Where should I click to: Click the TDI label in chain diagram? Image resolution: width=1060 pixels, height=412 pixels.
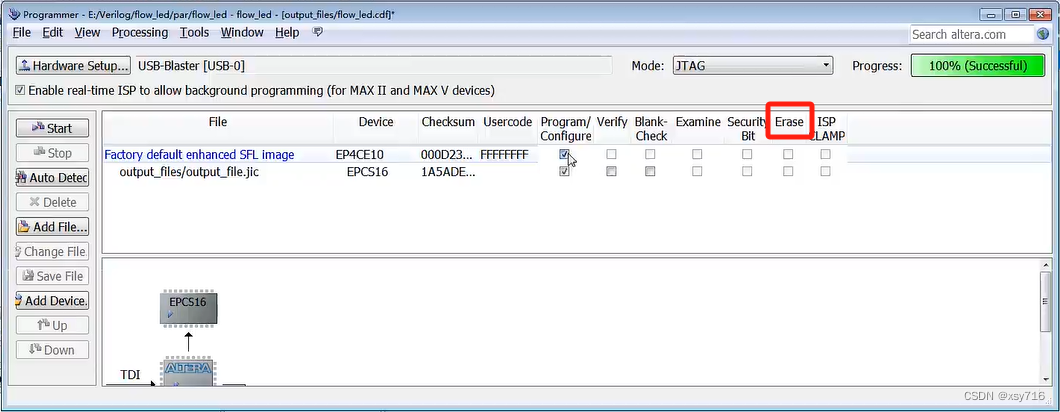(130, 374)
